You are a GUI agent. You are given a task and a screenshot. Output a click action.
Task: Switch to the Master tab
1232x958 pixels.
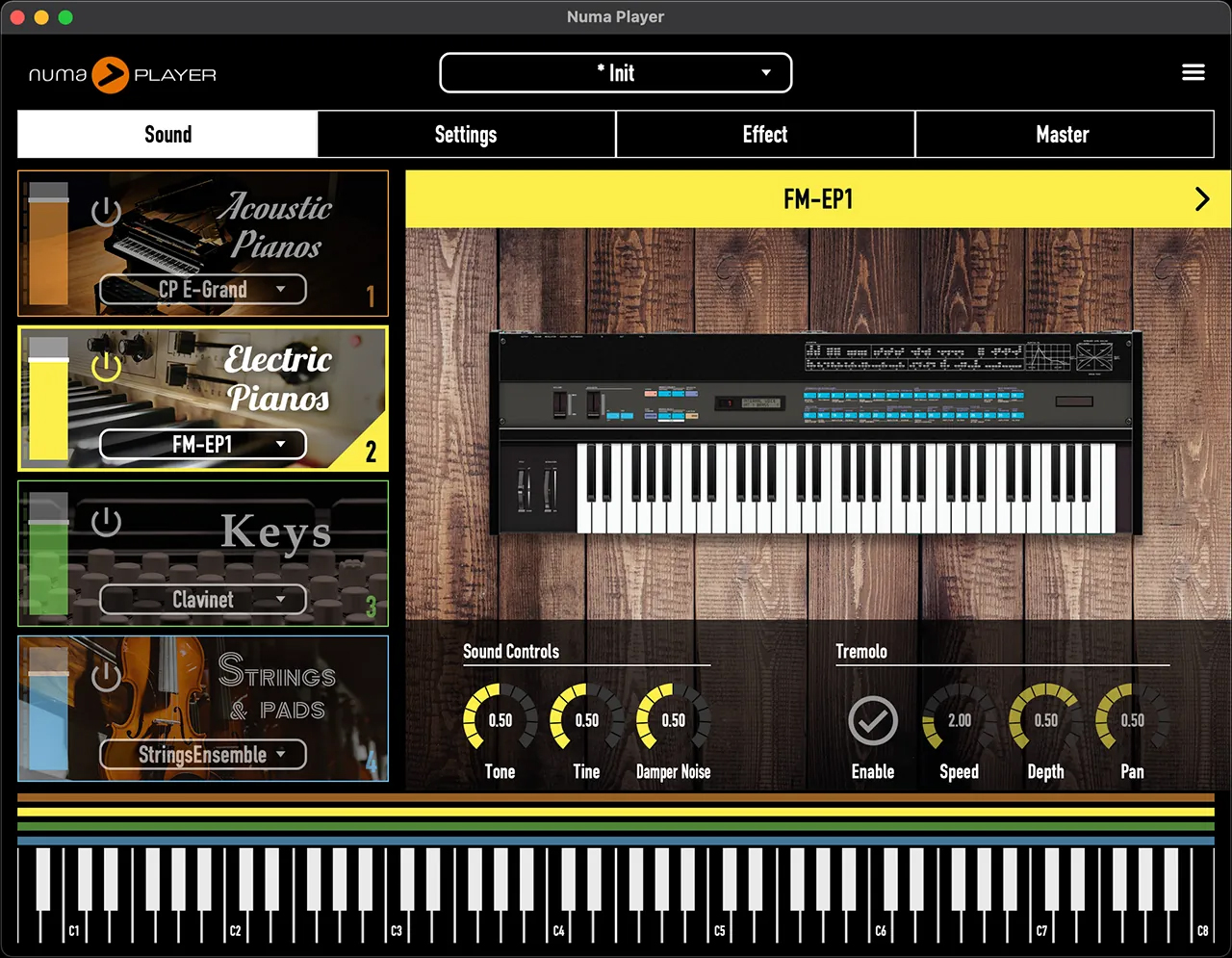point(1063,134)
